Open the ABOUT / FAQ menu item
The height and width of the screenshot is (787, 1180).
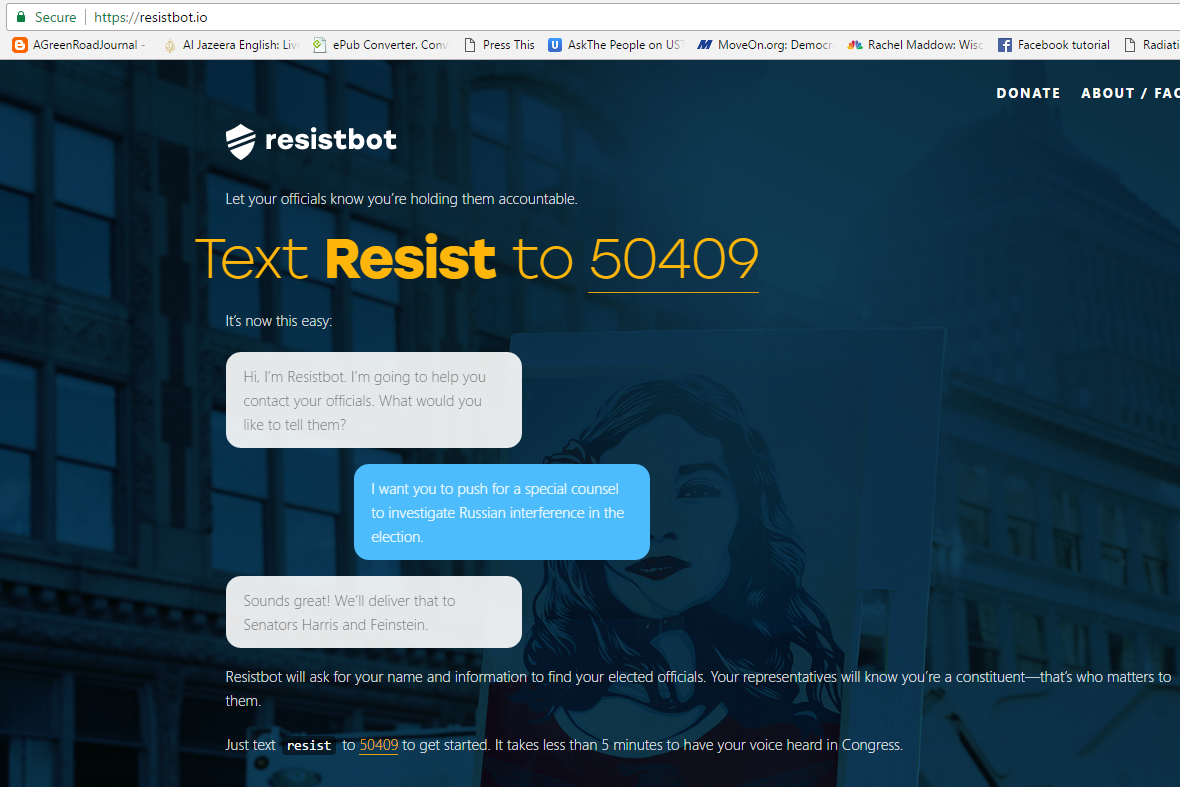point(1130,93)
